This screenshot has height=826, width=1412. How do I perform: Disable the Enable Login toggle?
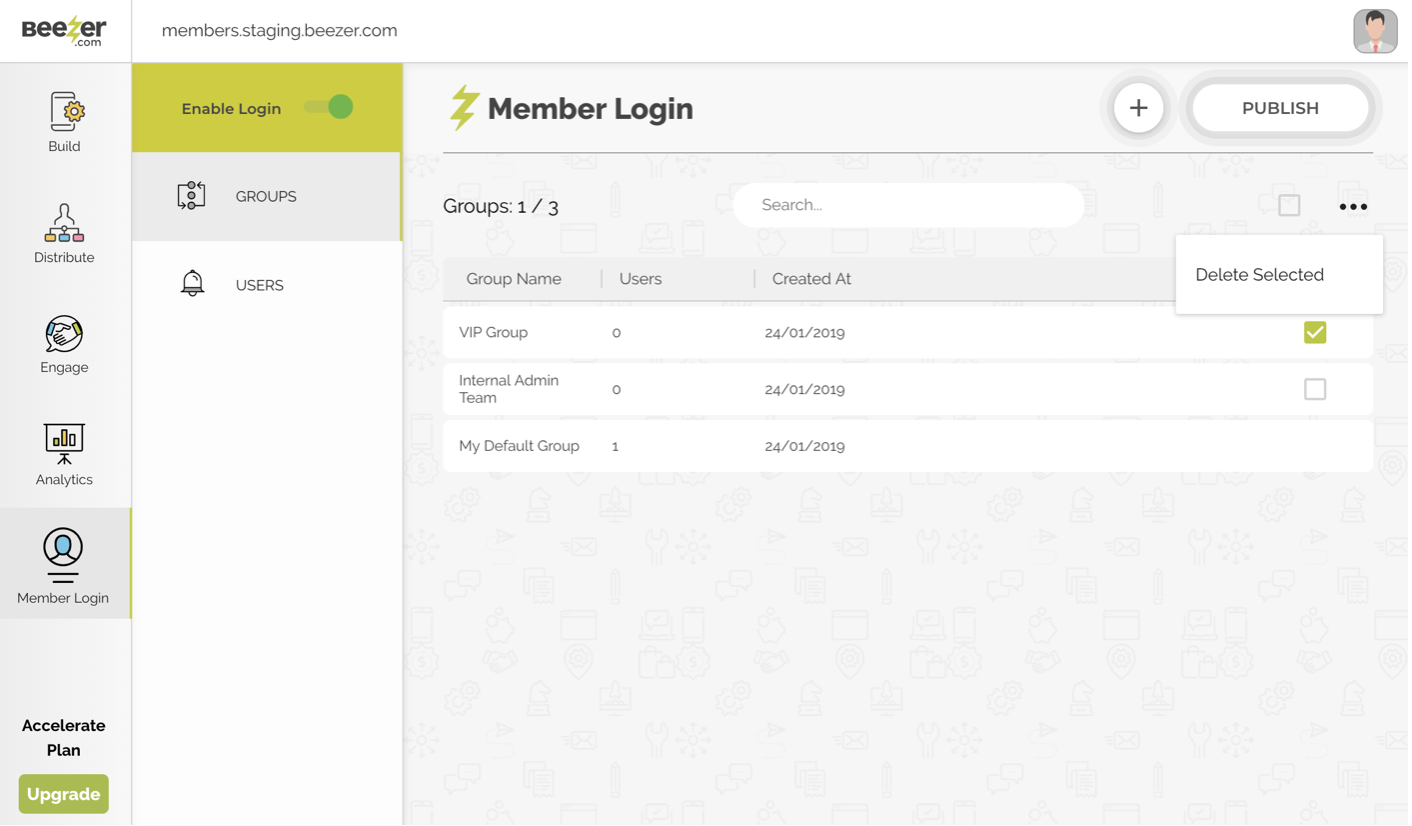[x=330, y=108]
